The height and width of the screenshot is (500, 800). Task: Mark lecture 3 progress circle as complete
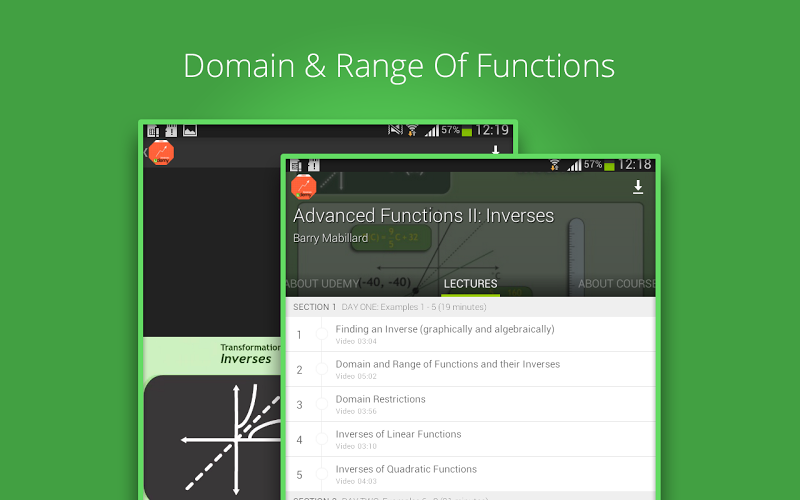(321, 404)
